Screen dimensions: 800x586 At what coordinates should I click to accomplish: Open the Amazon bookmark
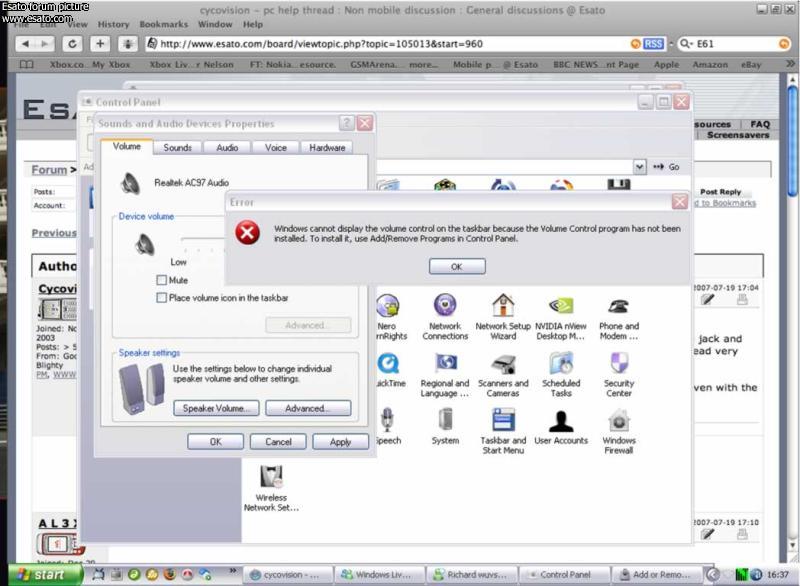(710, 65)
